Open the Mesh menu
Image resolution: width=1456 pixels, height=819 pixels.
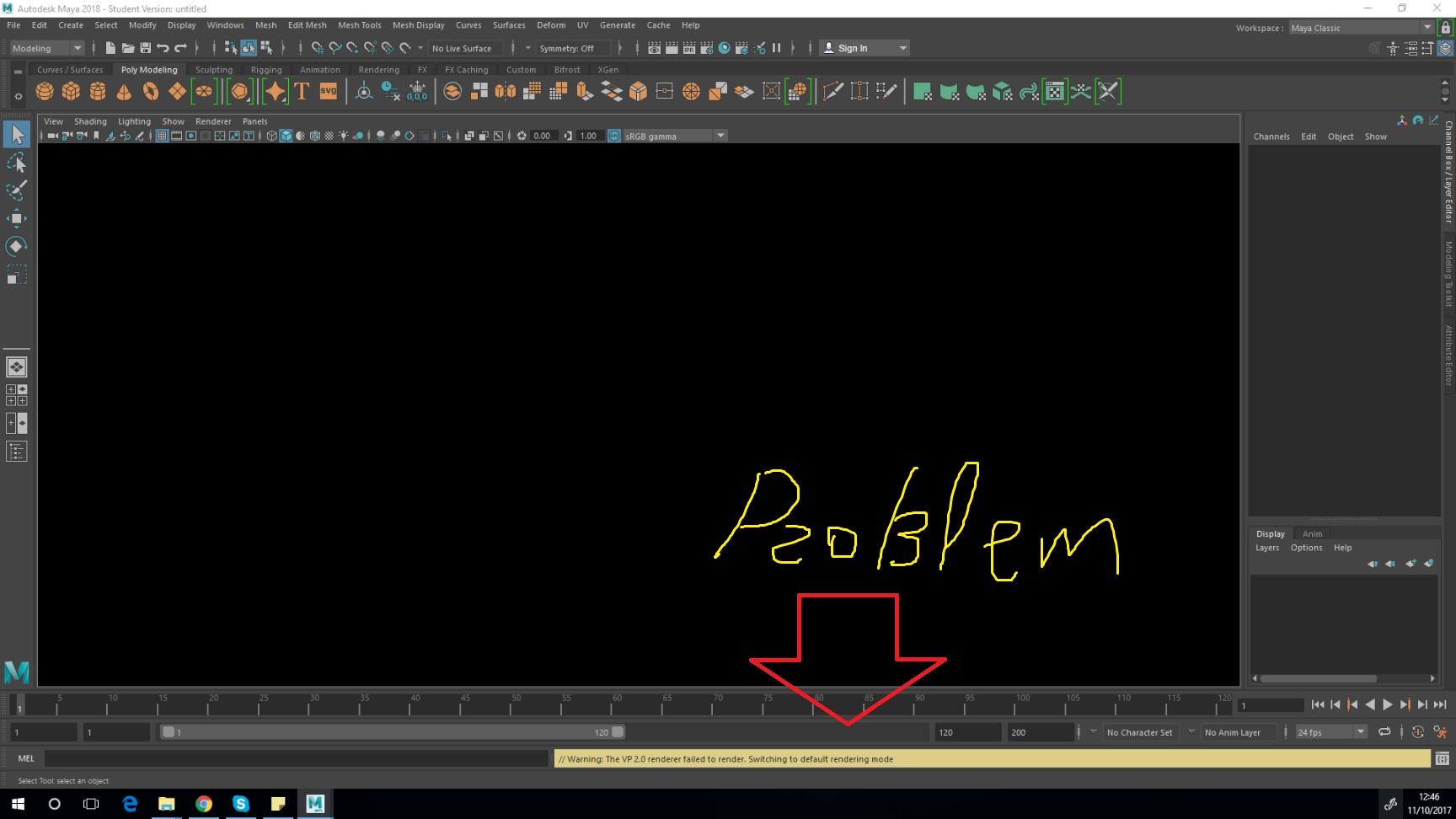click(x=265, y=25)
